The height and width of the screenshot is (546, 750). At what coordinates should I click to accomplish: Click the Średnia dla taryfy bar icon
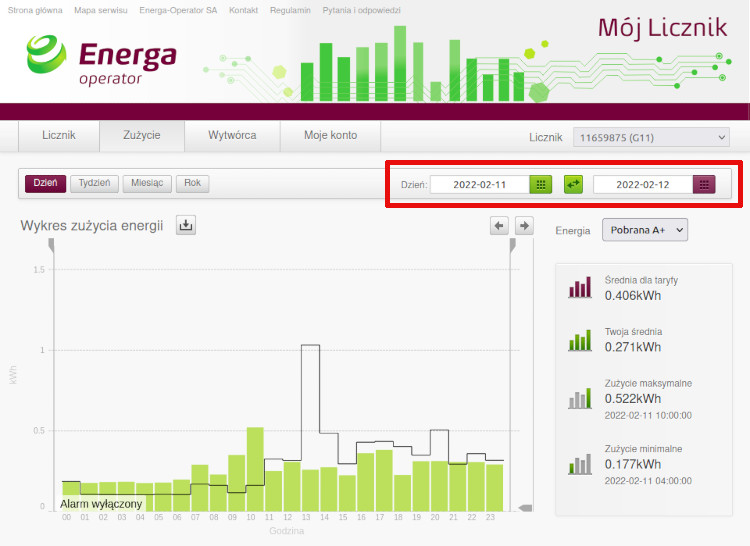[x=580, y=287]
